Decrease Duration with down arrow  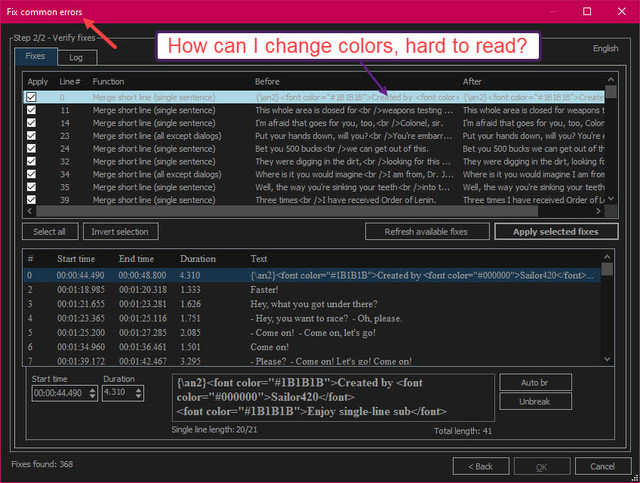tap(139, 396)
